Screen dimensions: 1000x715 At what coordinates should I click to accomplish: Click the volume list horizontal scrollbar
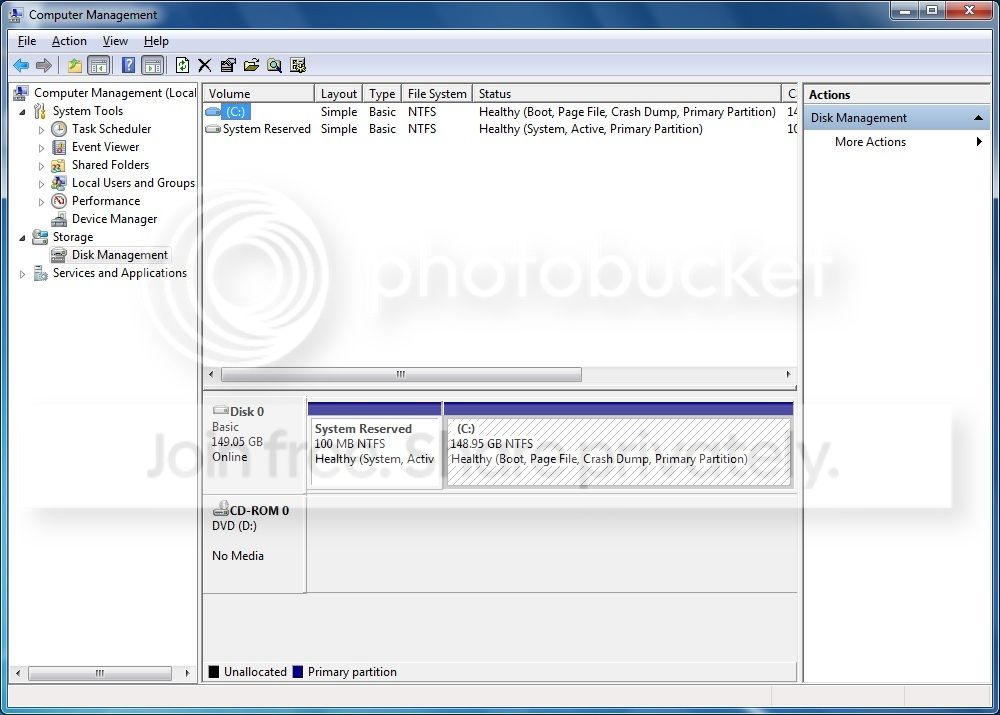[499, 374]
